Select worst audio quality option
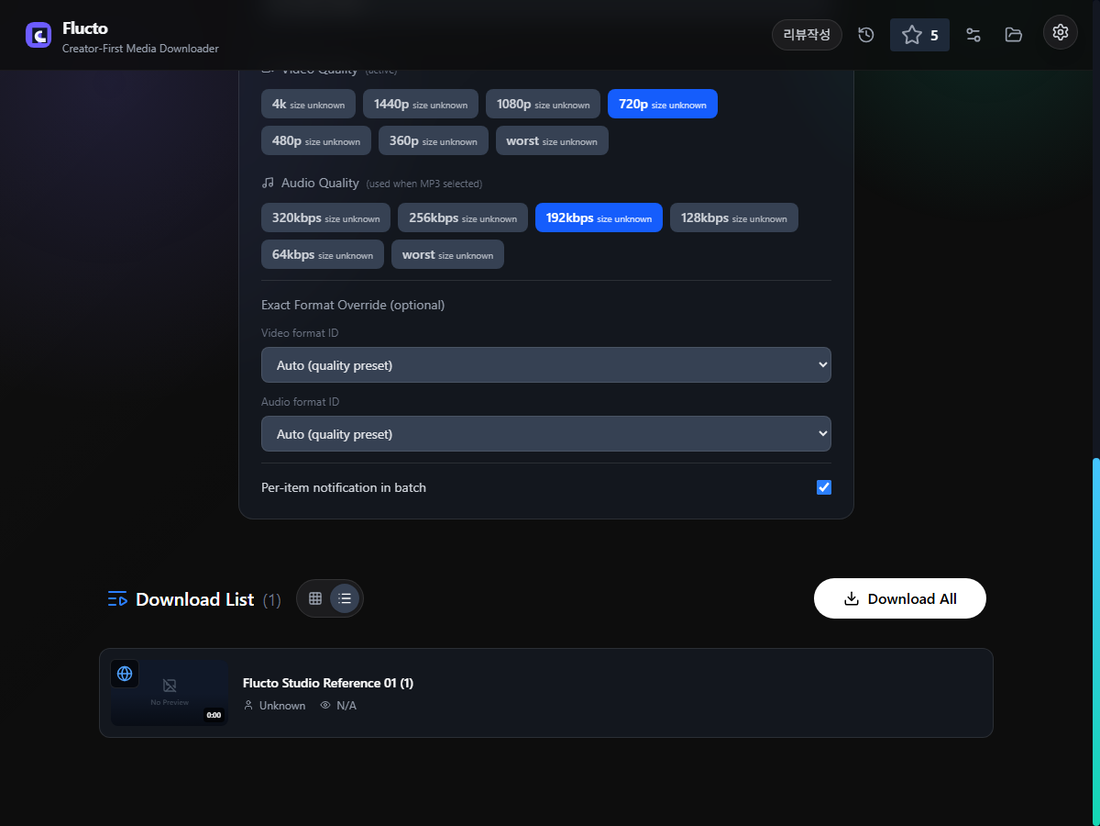Screen dimensions: 1100x826 coord(448,255)
